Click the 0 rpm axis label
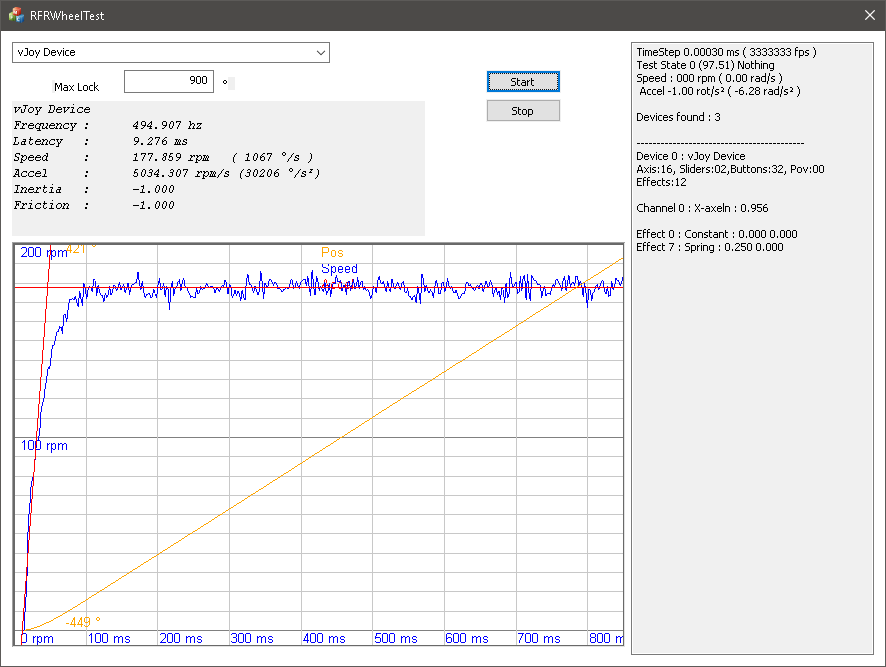Viewport: 886px width, 667px height. 37,638
